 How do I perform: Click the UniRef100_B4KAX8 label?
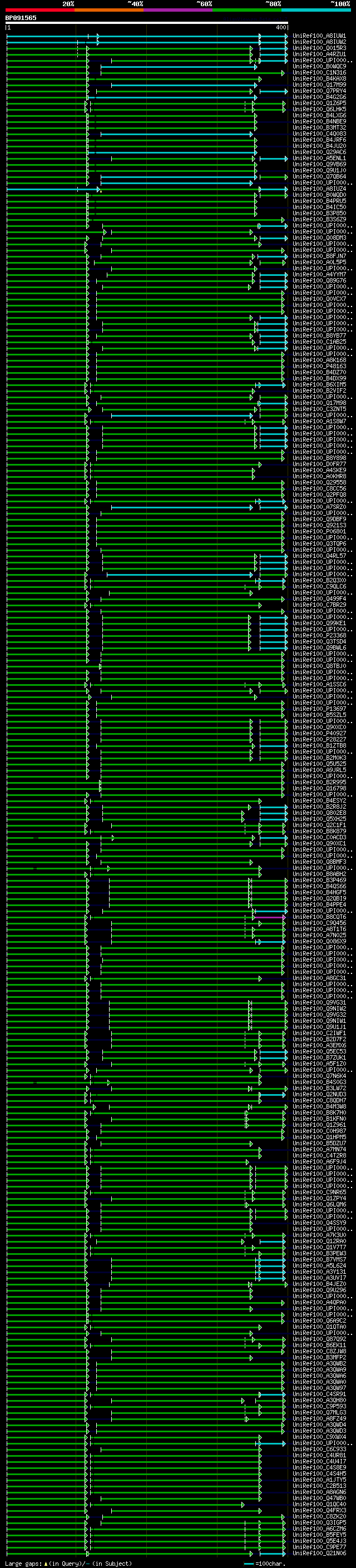point(319,78)
